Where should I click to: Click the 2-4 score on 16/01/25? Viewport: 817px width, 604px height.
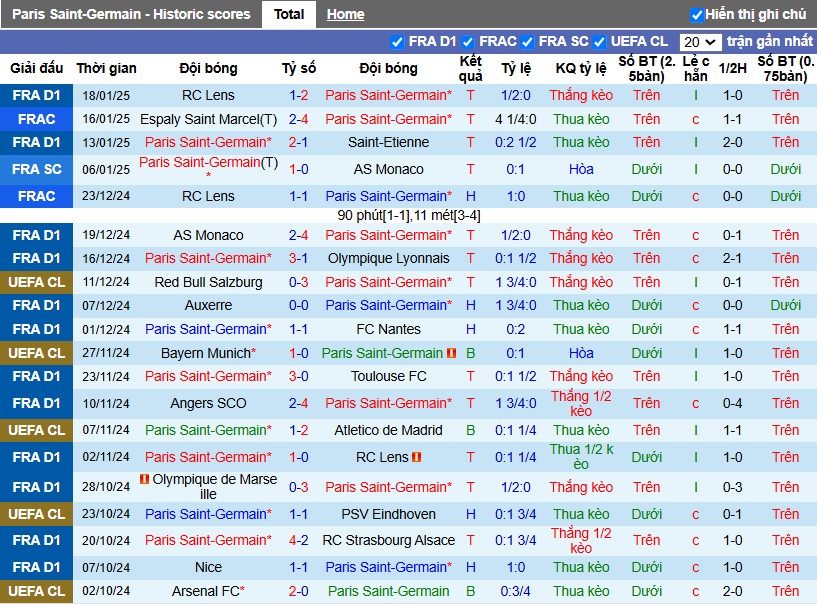click(299, 119)
